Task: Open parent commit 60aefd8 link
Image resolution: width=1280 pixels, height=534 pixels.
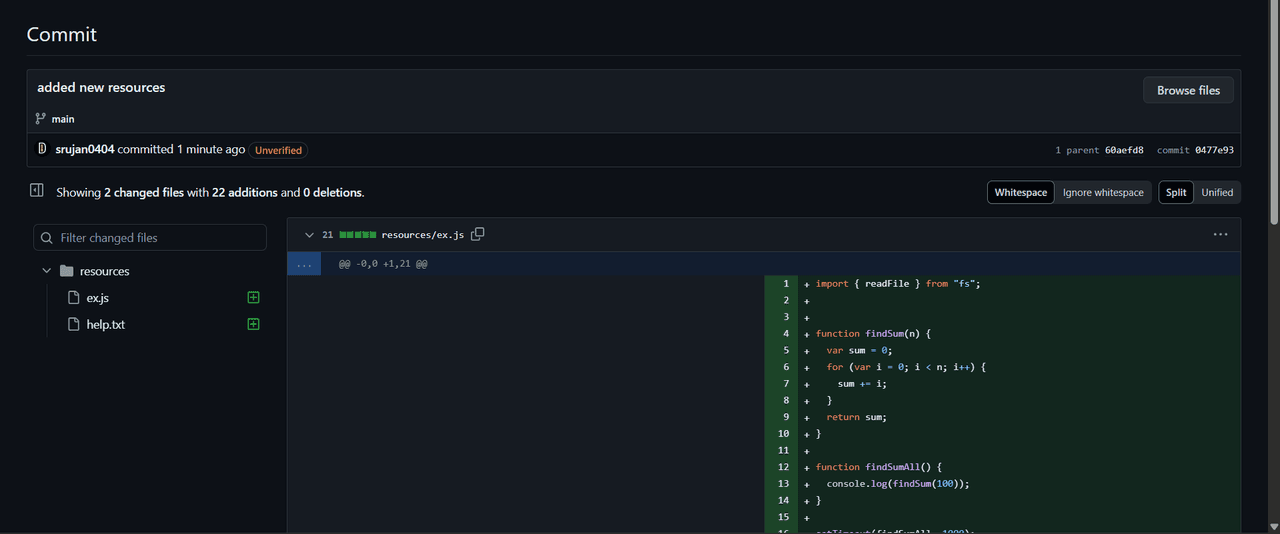Action: pyautogui.click(x=1124, y=150)
